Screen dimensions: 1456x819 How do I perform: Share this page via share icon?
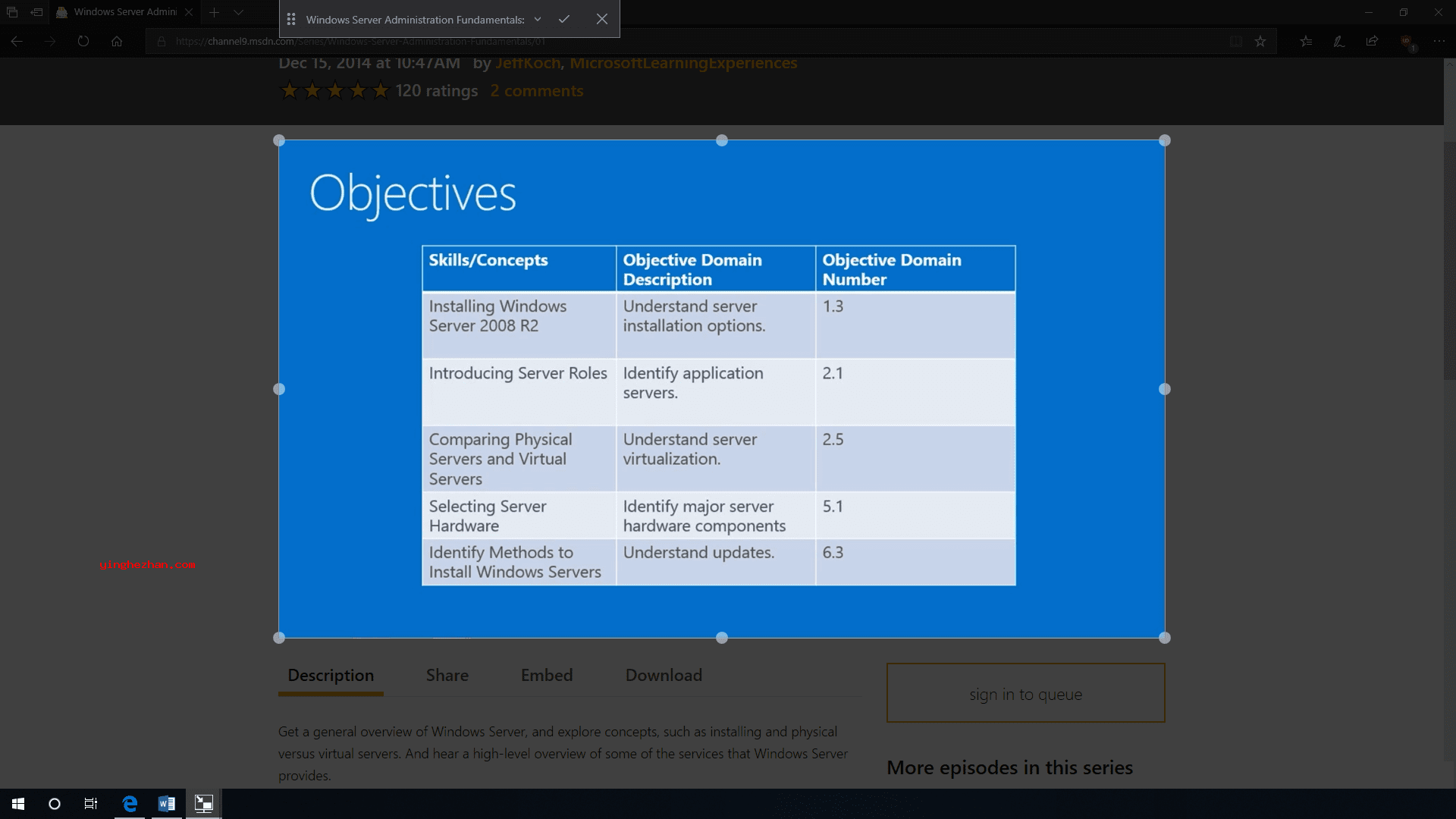pos(1372,42)
